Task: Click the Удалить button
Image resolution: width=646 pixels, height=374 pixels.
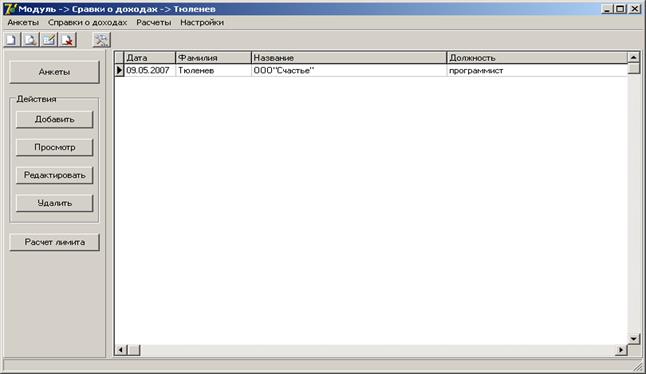Action: (54, 203)
